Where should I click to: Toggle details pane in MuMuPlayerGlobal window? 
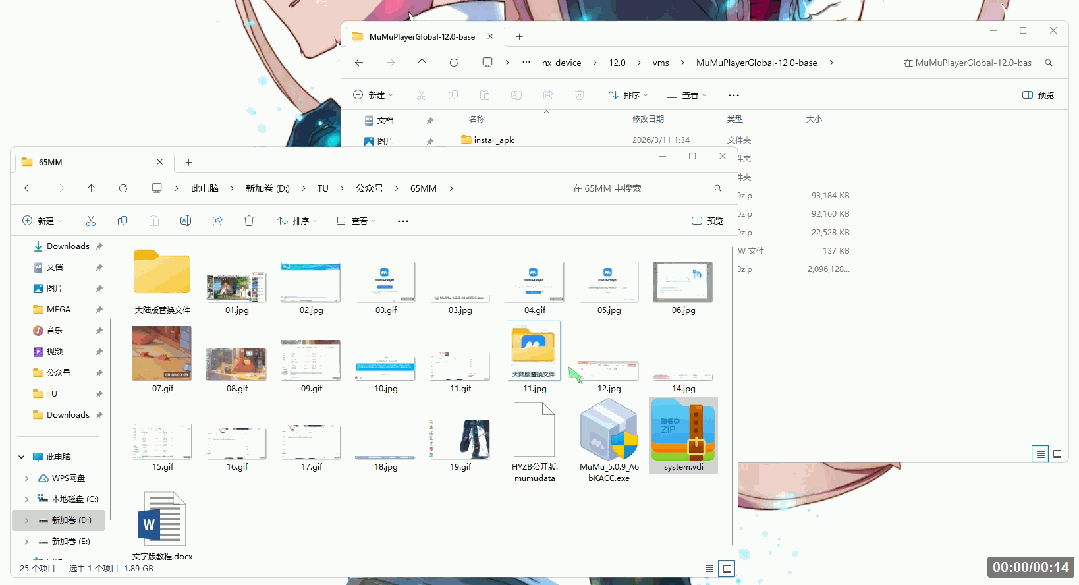click(1038, 95)
